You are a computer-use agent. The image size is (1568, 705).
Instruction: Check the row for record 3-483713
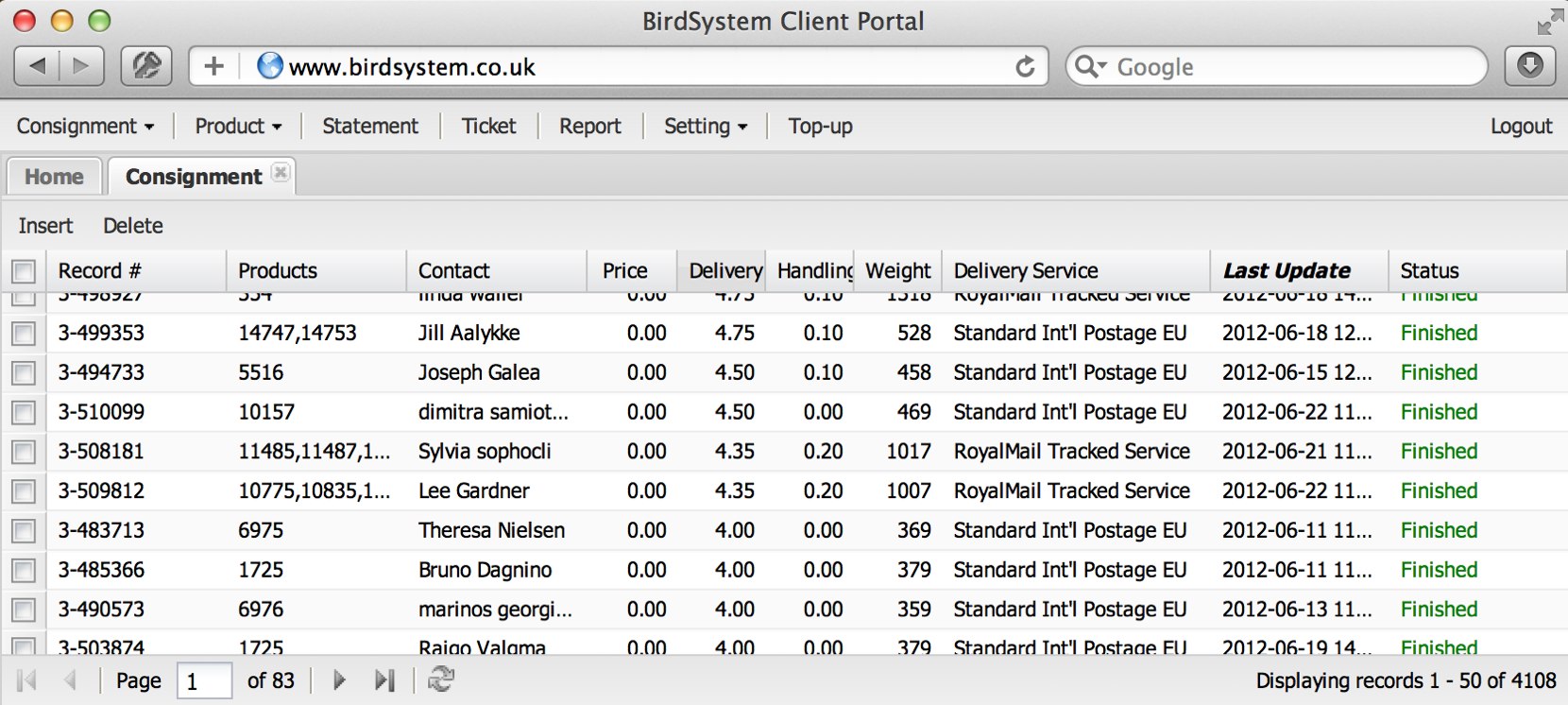click(x=24, y=531)
